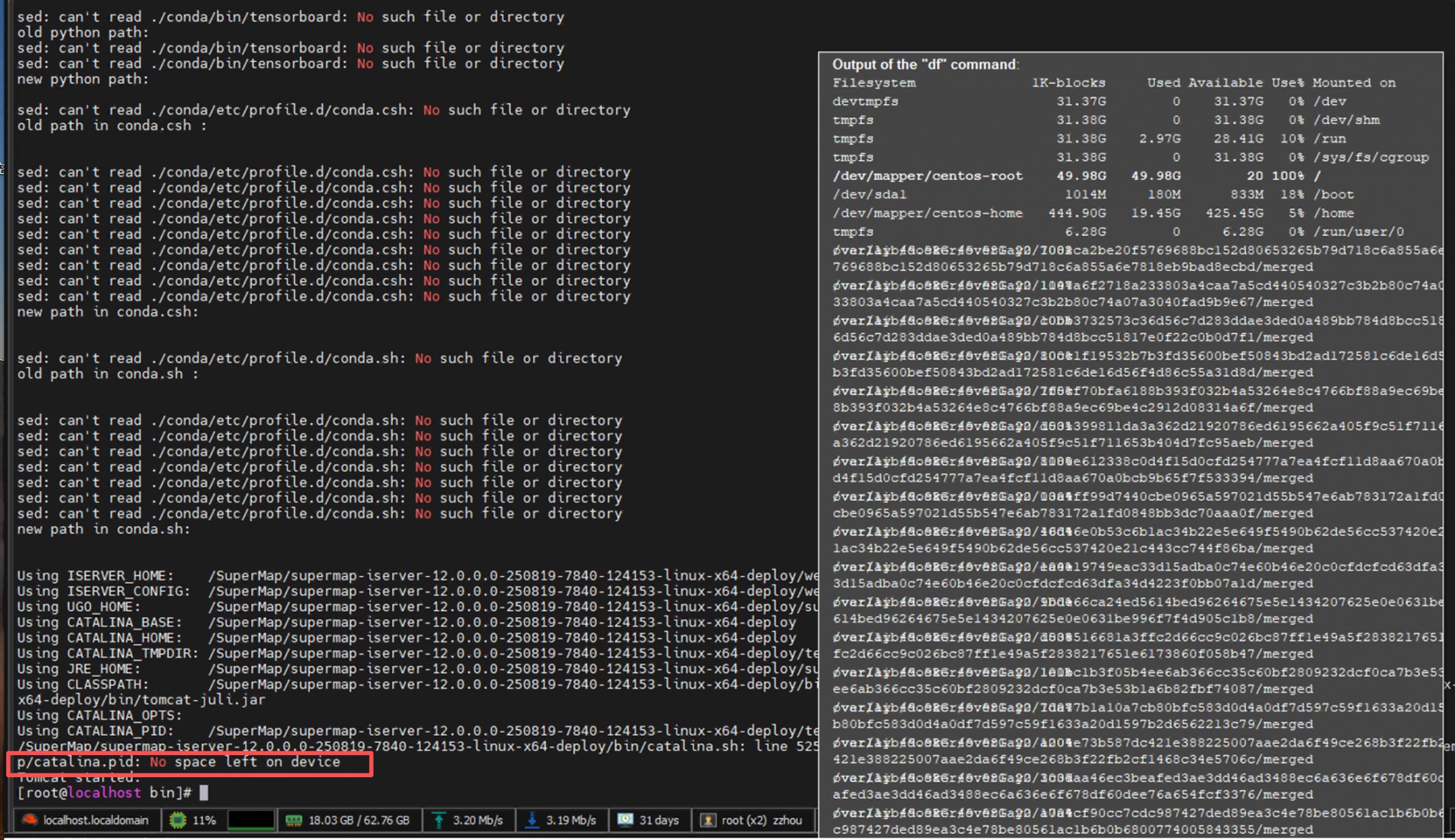Click the 'Output of the "df" command' heading
The image size is (1455, 840).
(x=925, y=64)
